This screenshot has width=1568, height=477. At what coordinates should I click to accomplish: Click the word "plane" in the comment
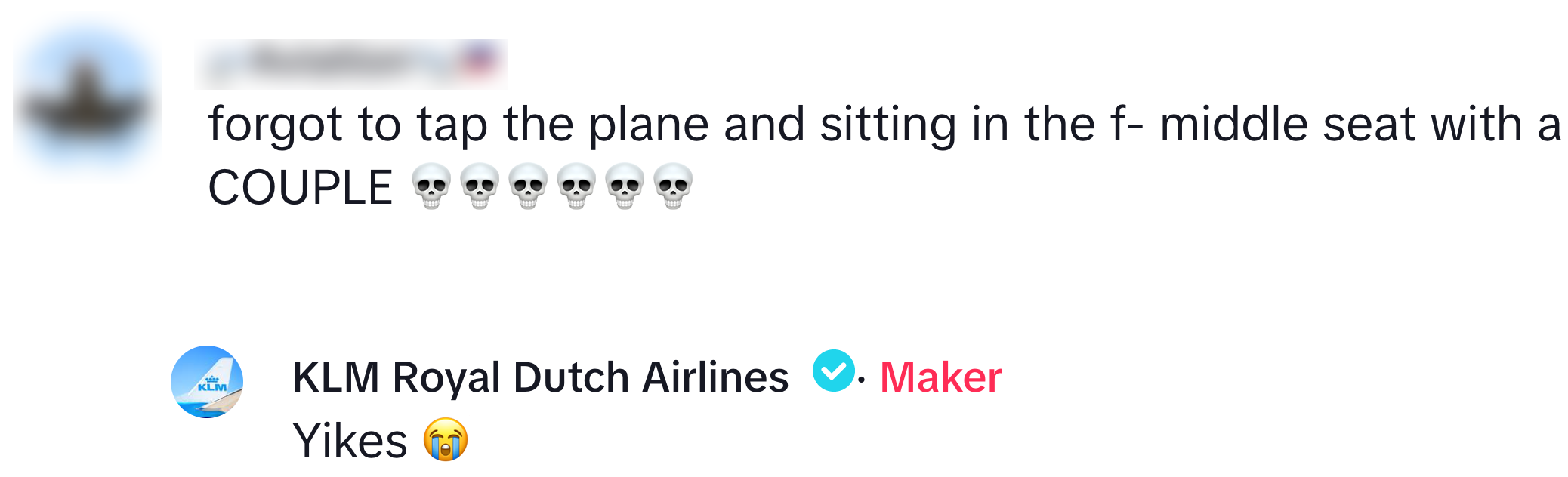(648, 125)
